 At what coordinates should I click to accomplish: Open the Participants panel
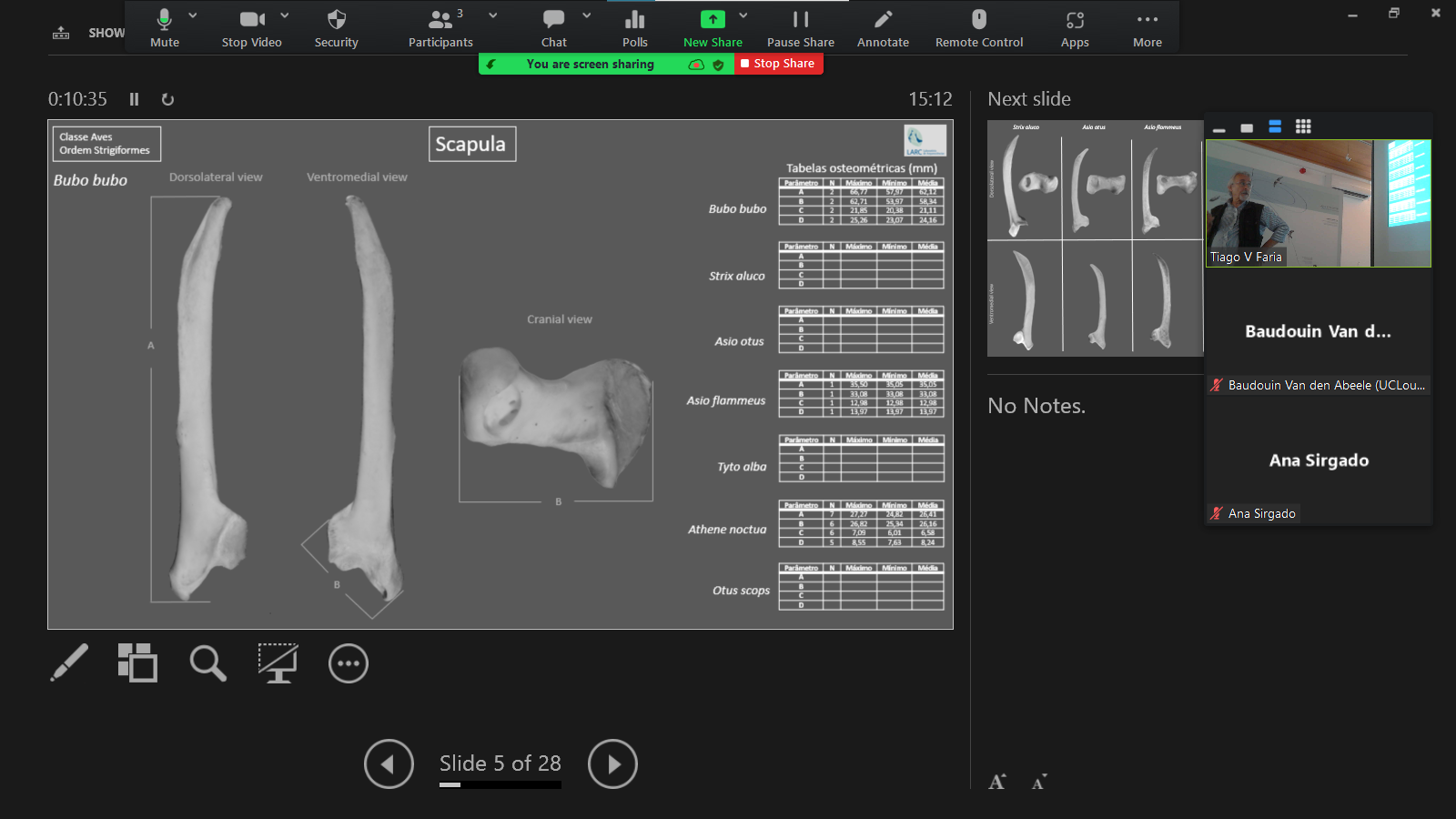point(440,28)
